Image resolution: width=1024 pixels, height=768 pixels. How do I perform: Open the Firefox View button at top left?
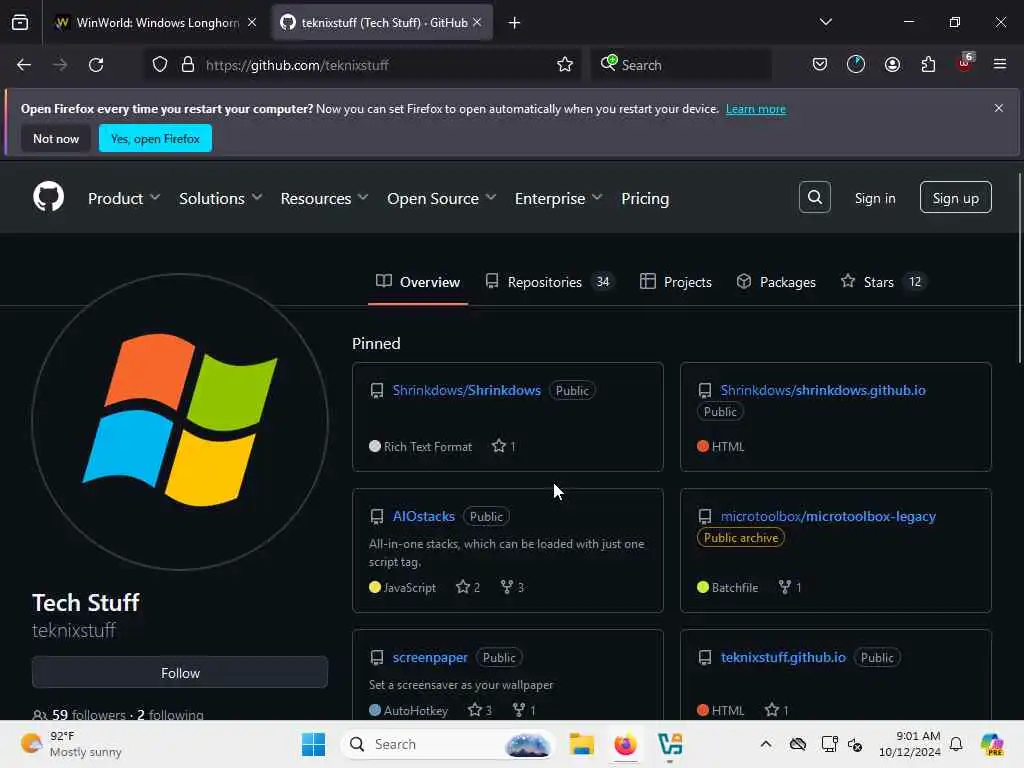coord(20,23)
